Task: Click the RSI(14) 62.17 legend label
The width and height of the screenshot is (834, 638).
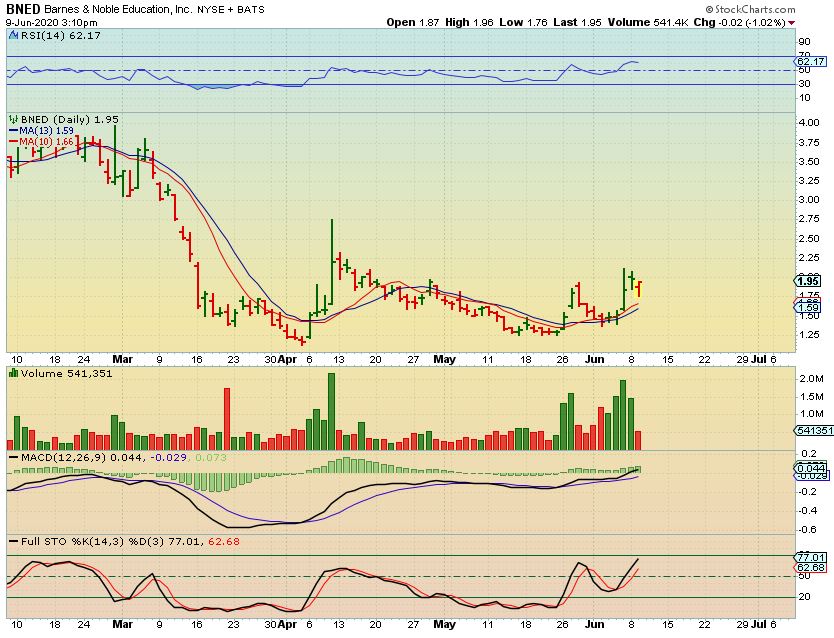Action: pos(60,36)
